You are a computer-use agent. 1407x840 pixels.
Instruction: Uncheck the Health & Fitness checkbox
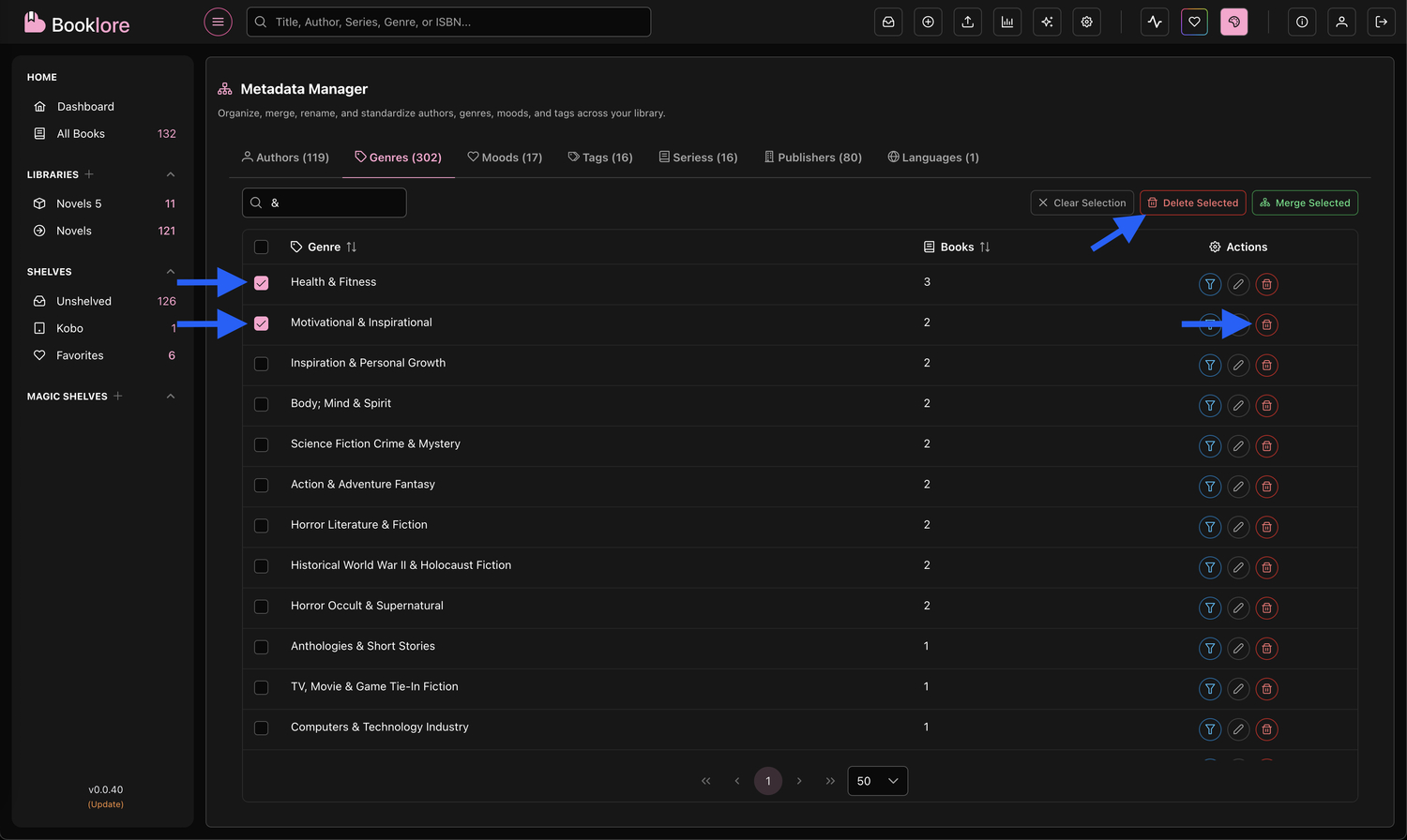(x=262, y=283)
